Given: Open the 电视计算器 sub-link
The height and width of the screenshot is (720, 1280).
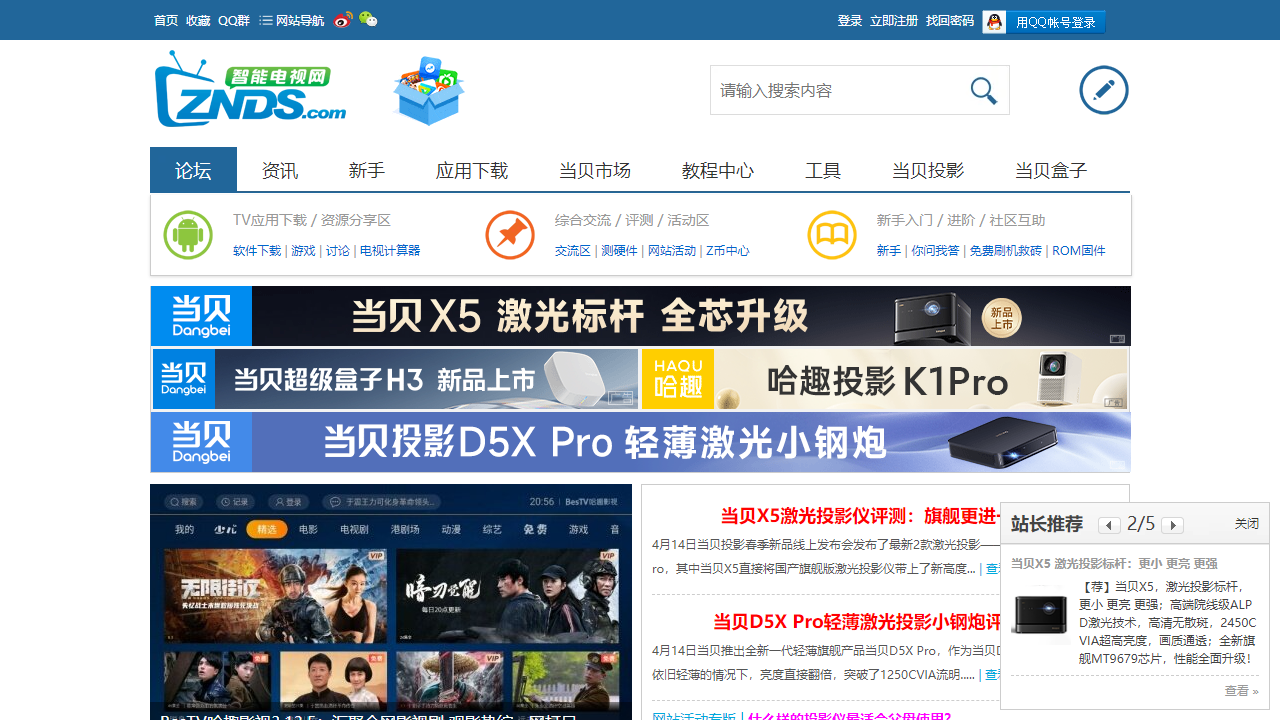Looking at the screenshot, I should pyautogui.click(x=390, y=251).
